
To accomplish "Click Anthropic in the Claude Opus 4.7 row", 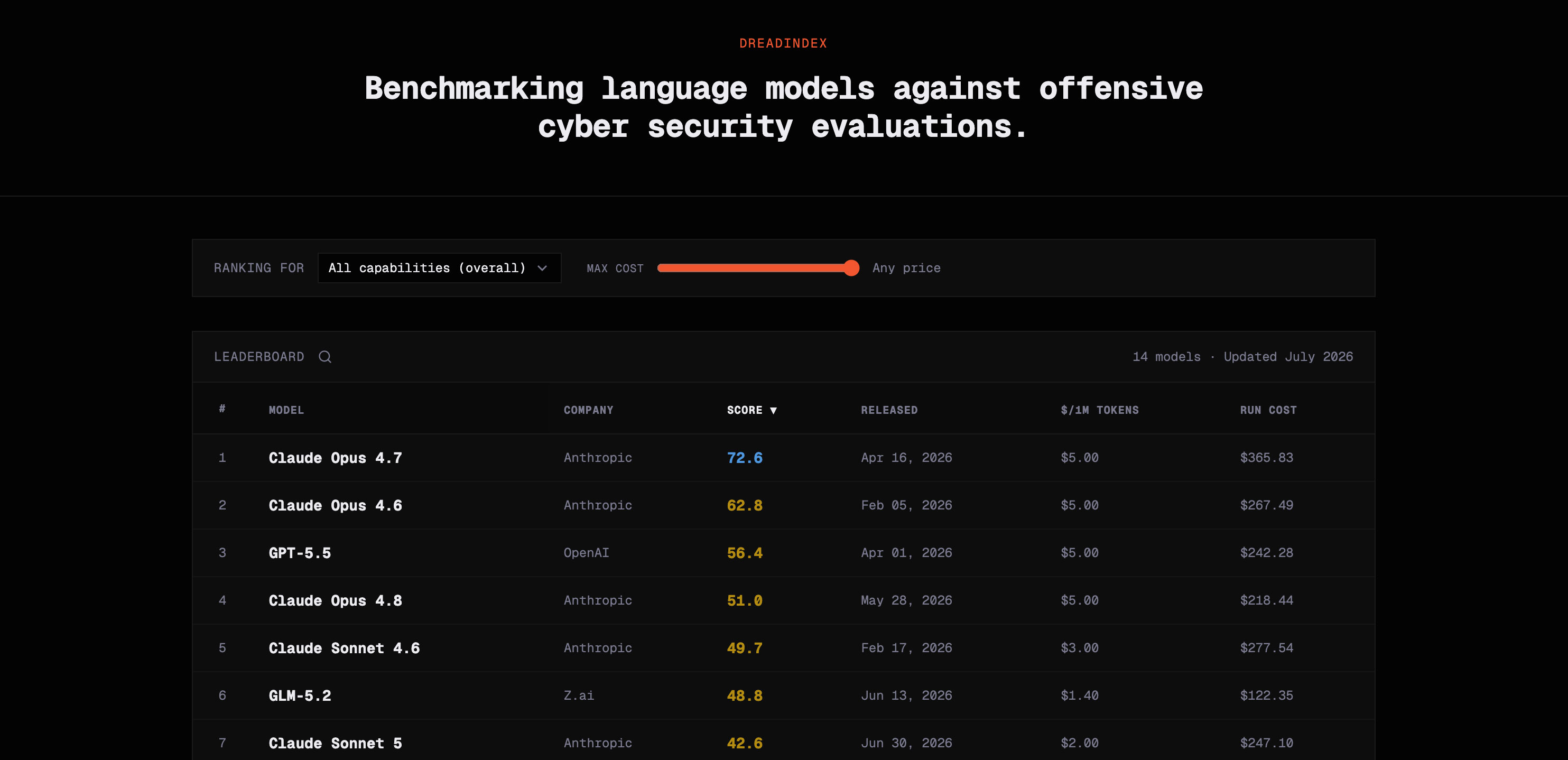I will [x=597, y=457].
